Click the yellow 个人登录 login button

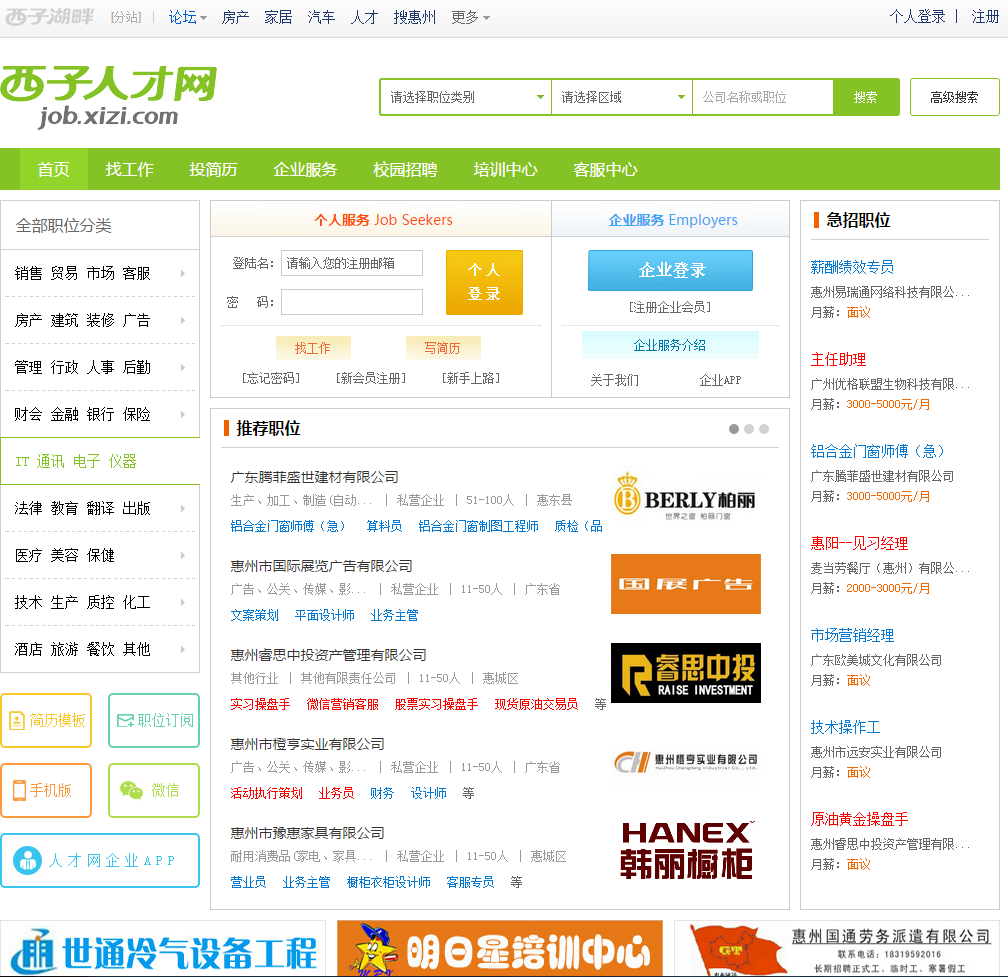(484, 282)
